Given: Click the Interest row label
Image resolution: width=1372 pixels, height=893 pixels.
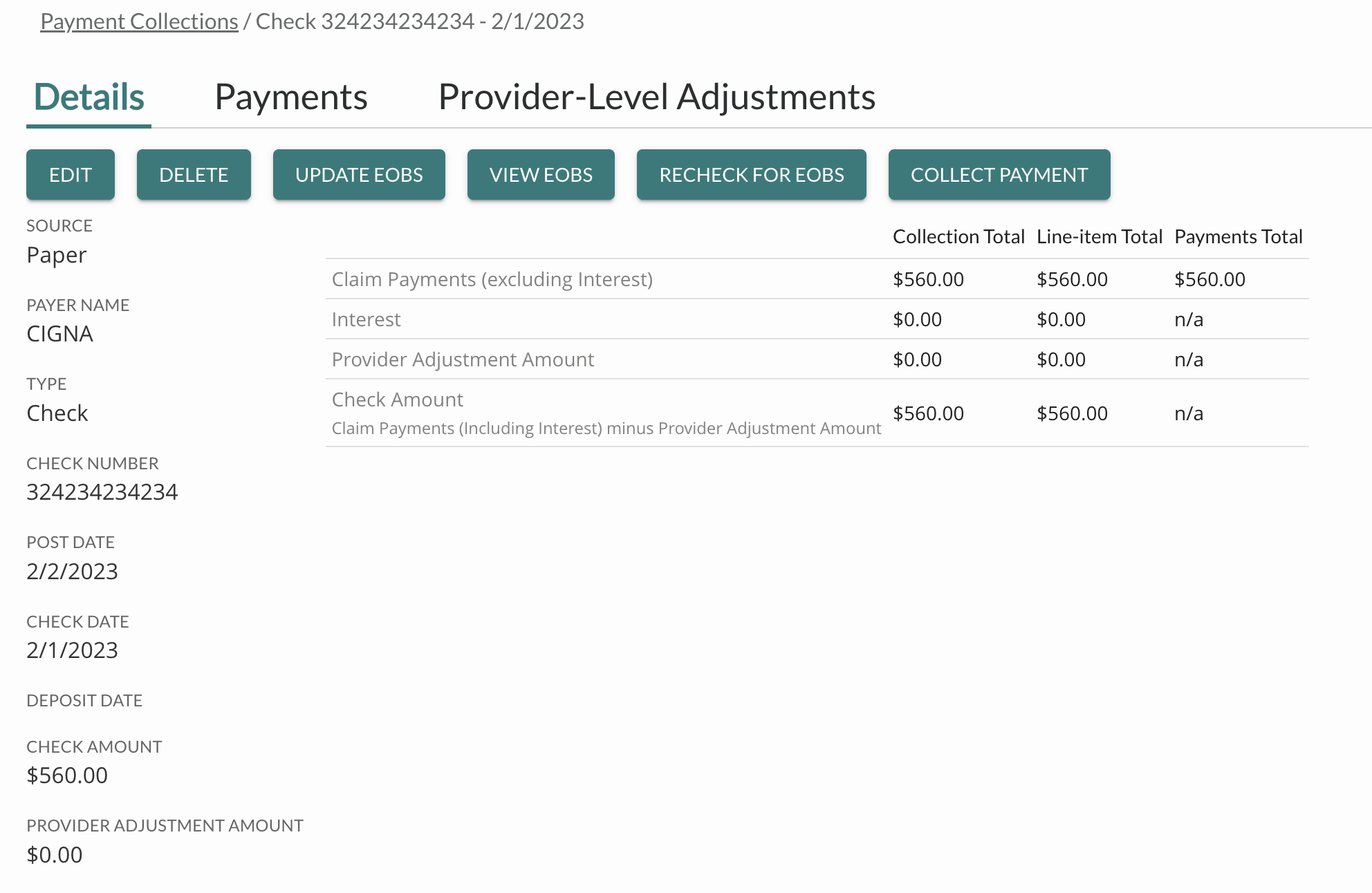Looking at the screenshot, I should point(366,319).
